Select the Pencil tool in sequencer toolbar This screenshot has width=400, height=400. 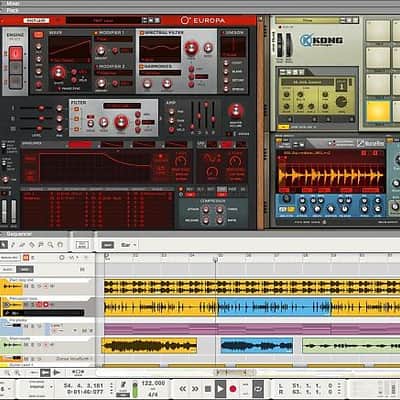coord(13,245)
